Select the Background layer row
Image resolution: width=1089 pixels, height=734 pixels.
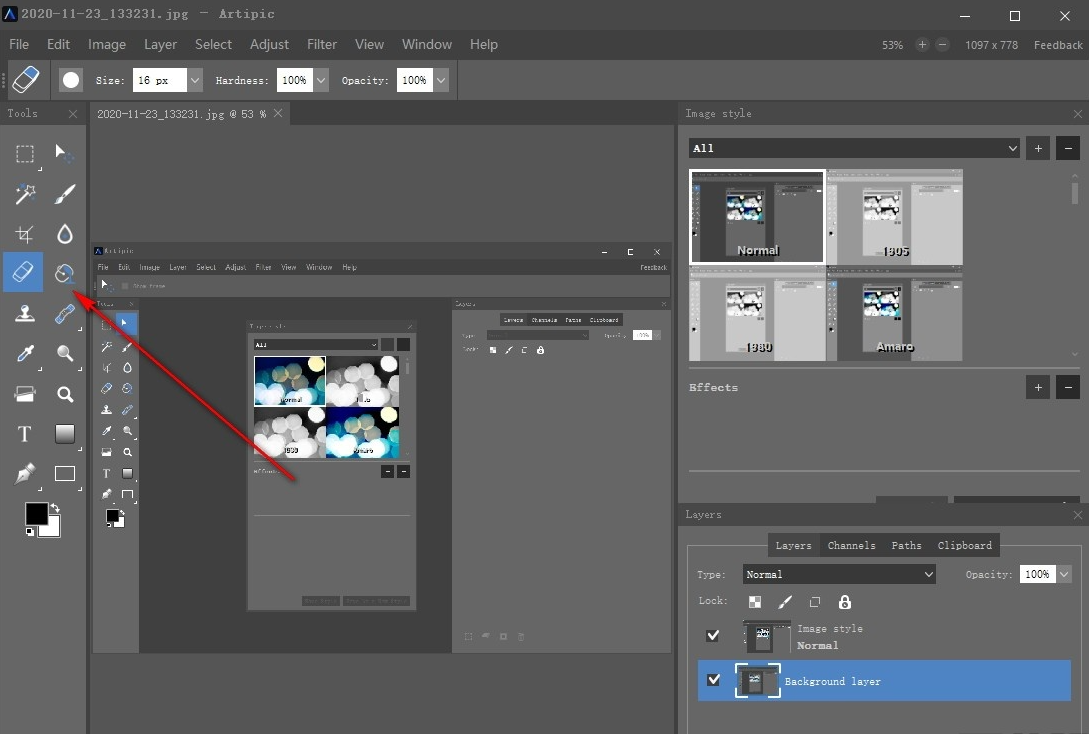click(x=884, y=681)
